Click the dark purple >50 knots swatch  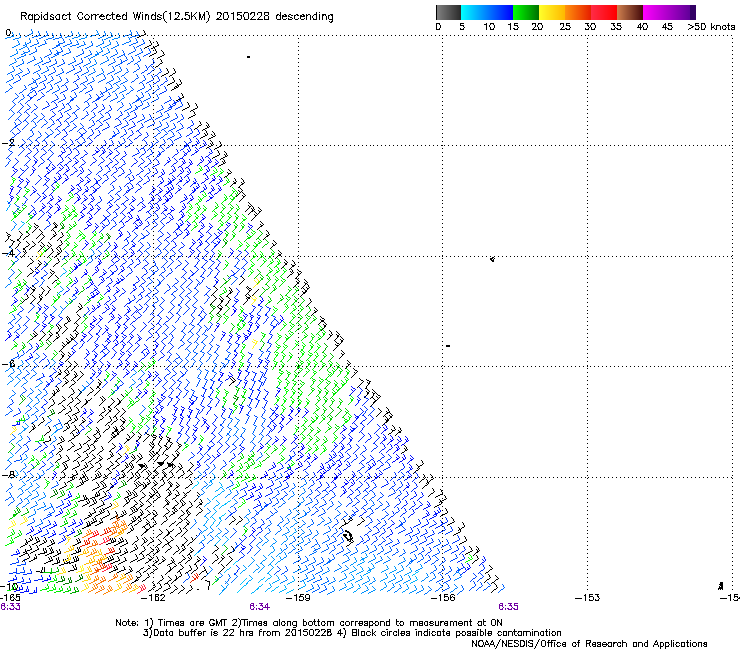[x=693, y=12]
